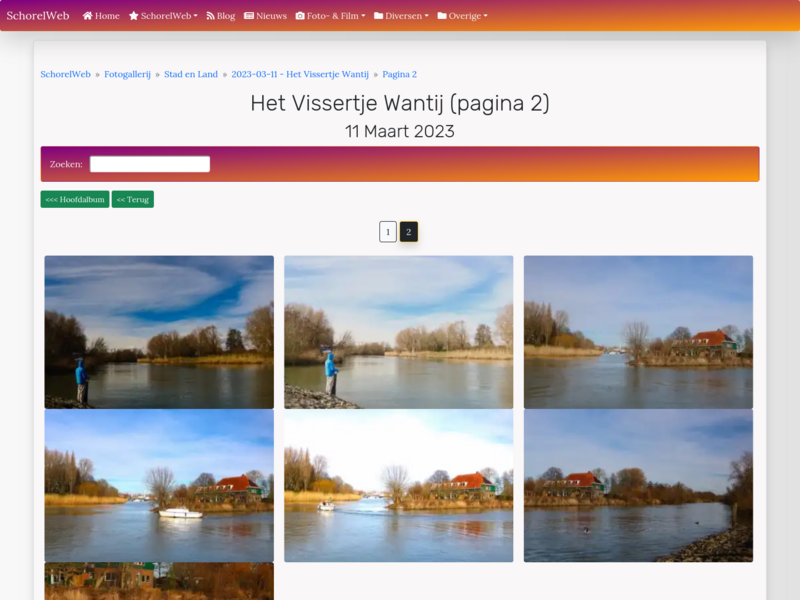Go to pagination page 1
Image resolution: width=800 pixels, height=600 pixels.
[x=388, y=232]
